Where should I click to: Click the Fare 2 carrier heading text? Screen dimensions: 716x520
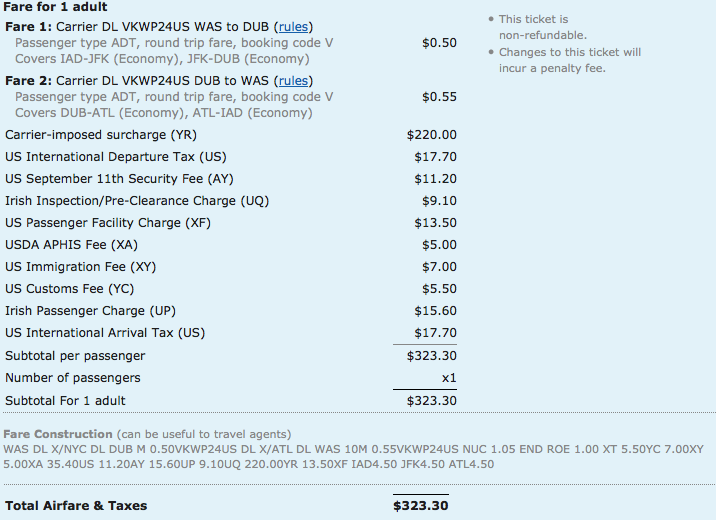coord(159,81)
